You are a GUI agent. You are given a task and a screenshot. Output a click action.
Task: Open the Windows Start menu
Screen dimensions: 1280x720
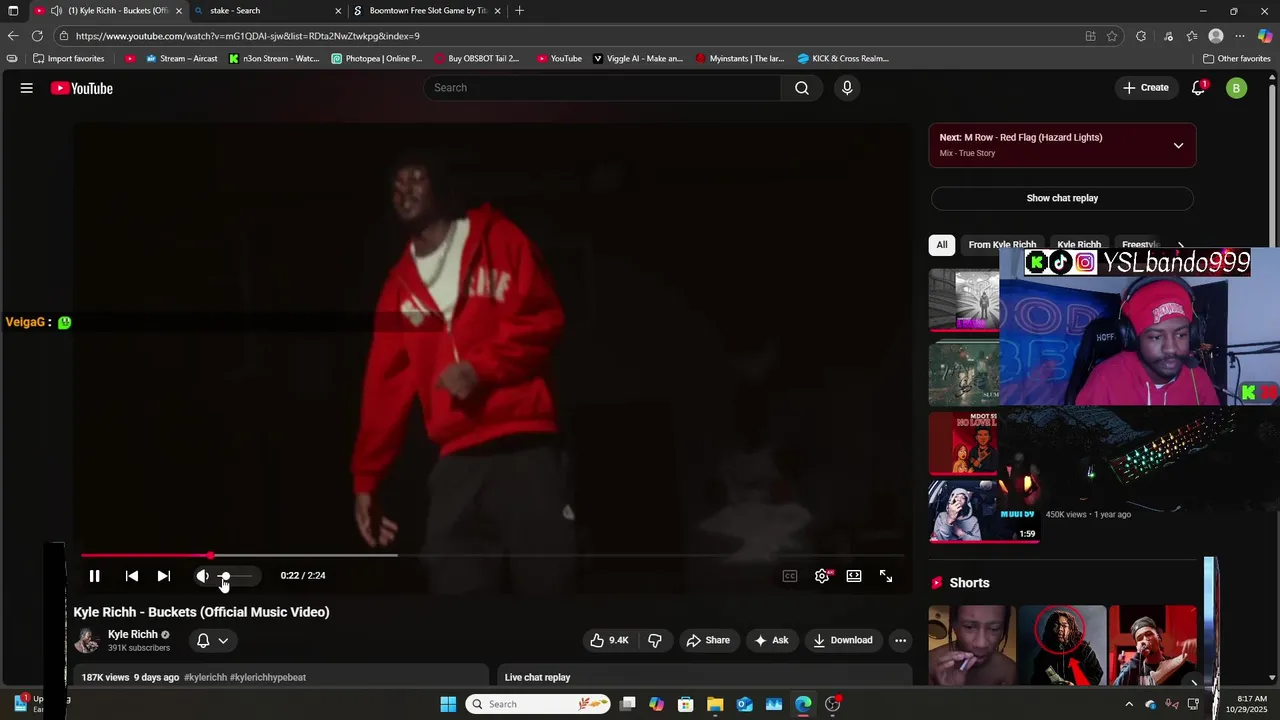[x=448, y=704]
